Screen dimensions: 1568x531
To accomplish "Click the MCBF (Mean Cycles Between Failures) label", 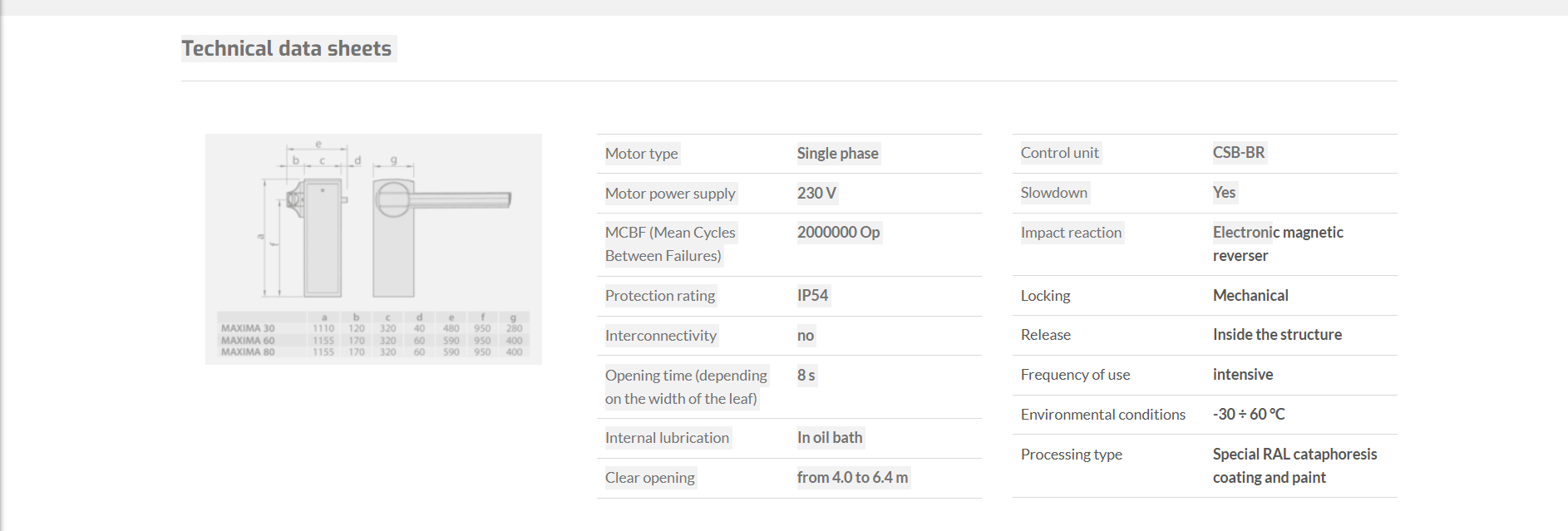I will (670, 244).
